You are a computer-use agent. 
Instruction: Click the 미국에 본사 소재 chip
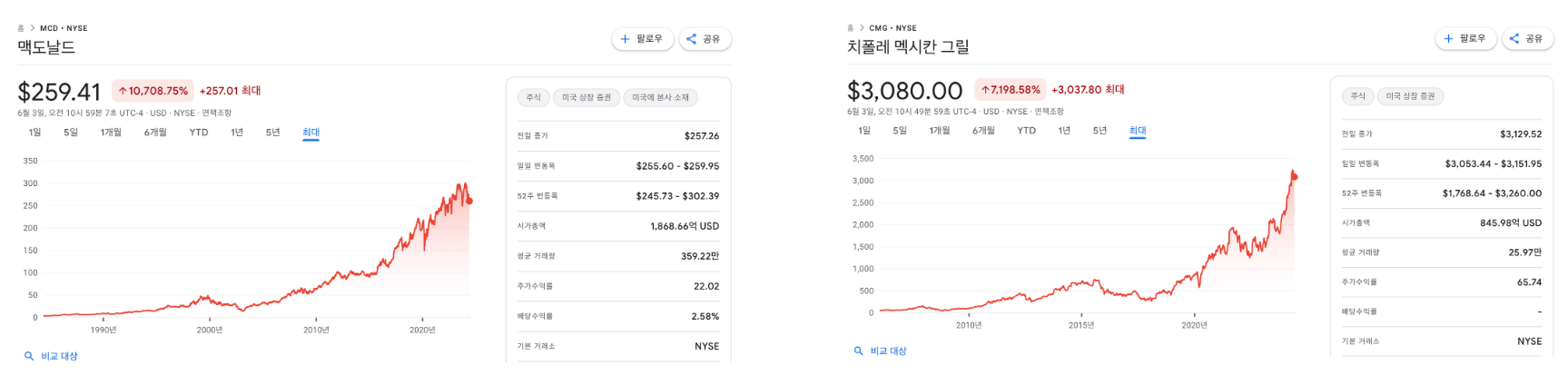tap(660, 97)
